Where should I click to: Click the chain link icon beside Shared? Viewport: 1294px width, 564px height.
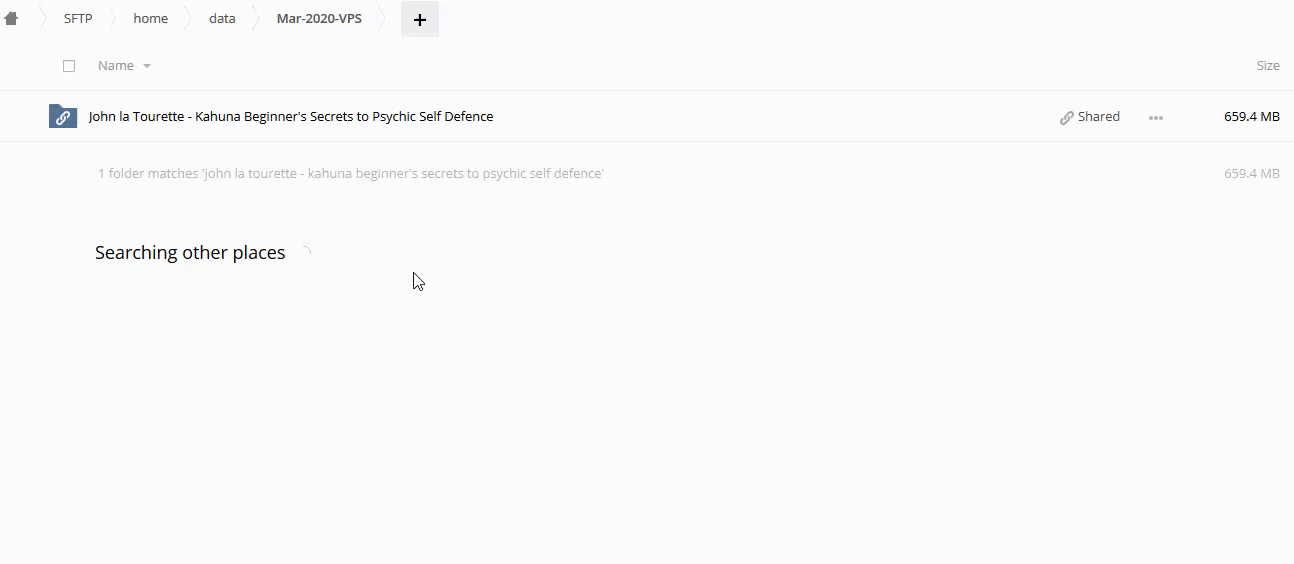pos(1066,117)
